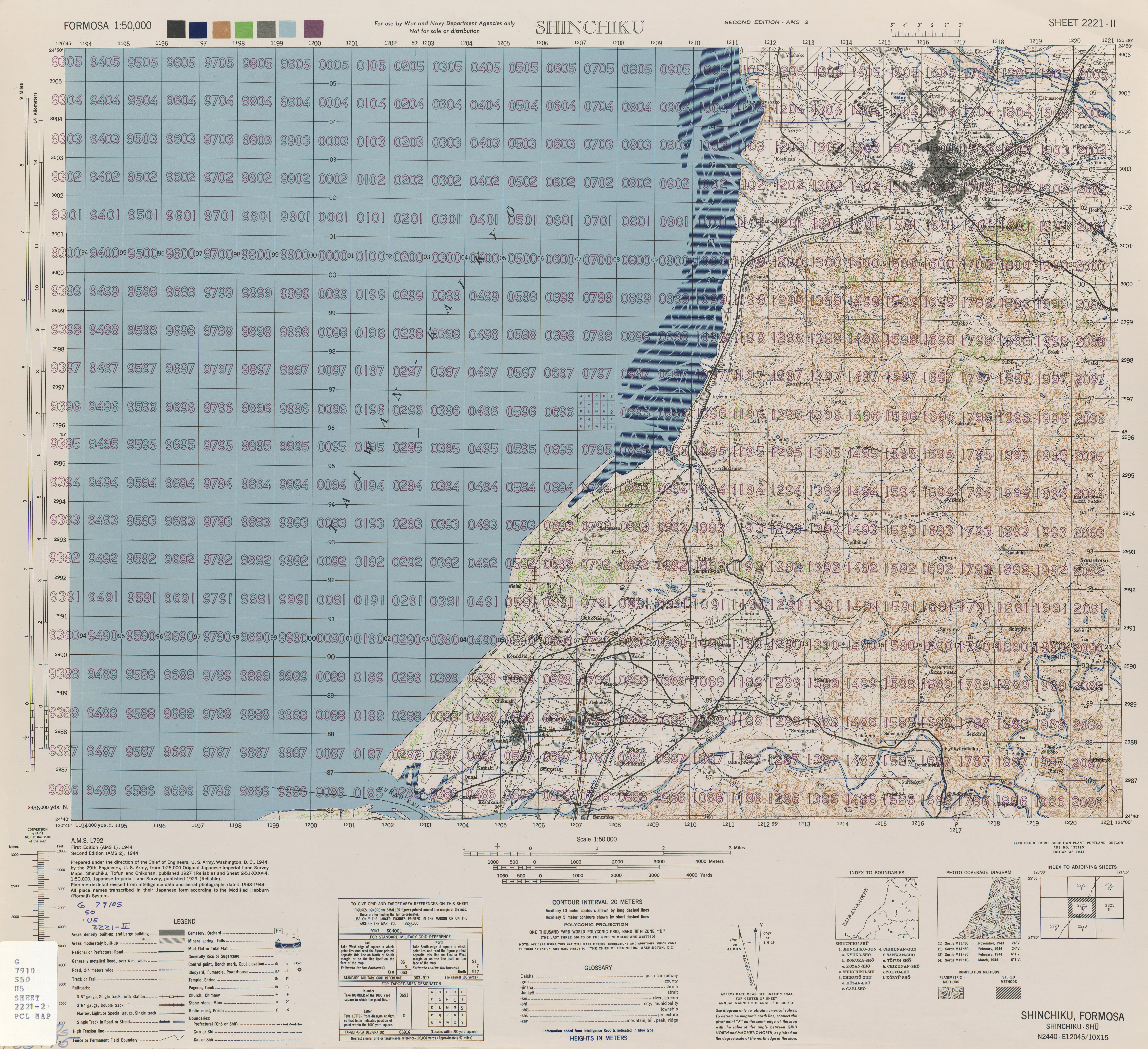Screen dimensions: 1148x1049
Task: Click the mud flat symbol in legend
Action: 288,946
